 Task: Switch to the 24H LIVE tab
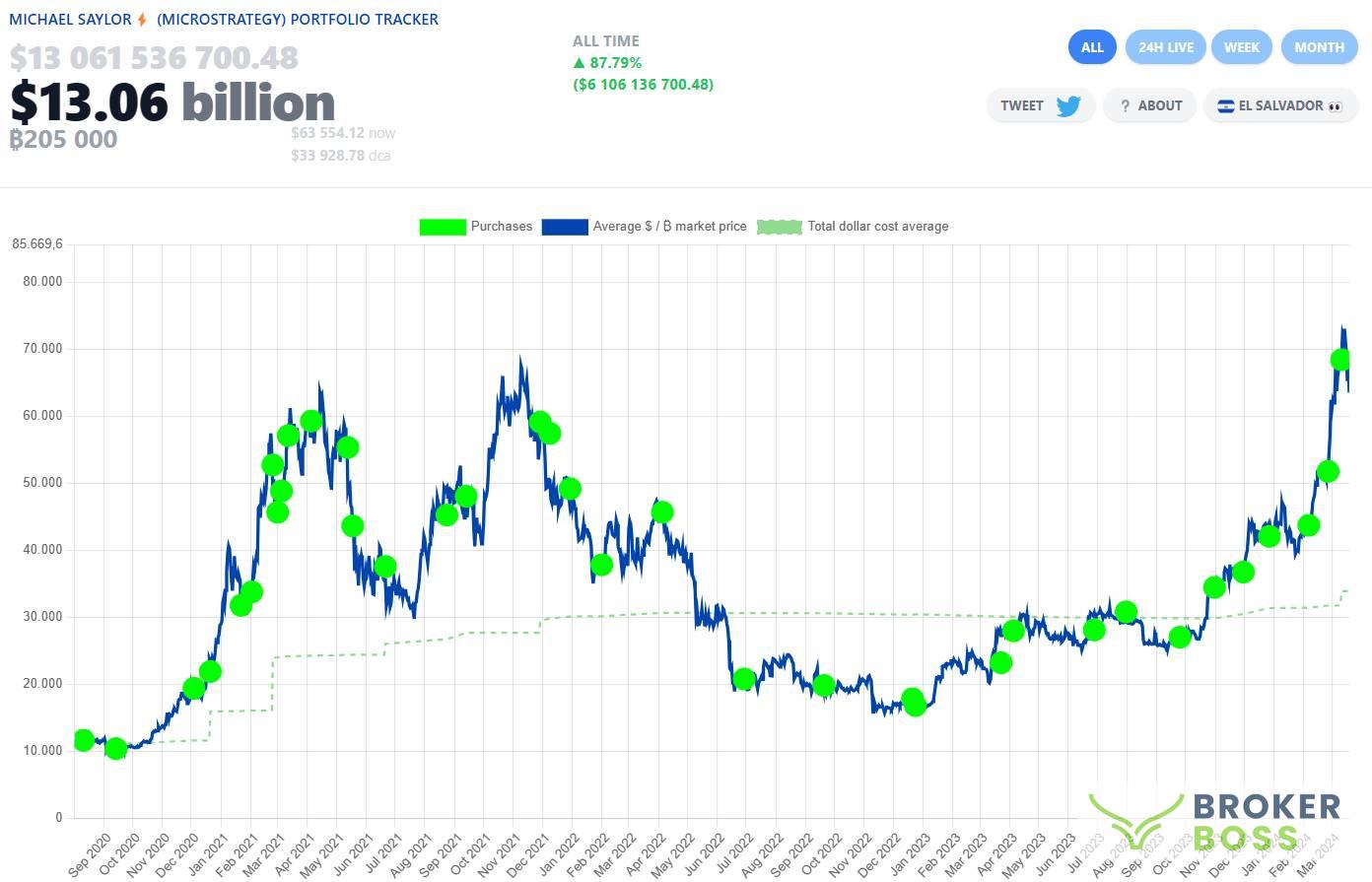pyautogui.click(x=1166, y=47)
